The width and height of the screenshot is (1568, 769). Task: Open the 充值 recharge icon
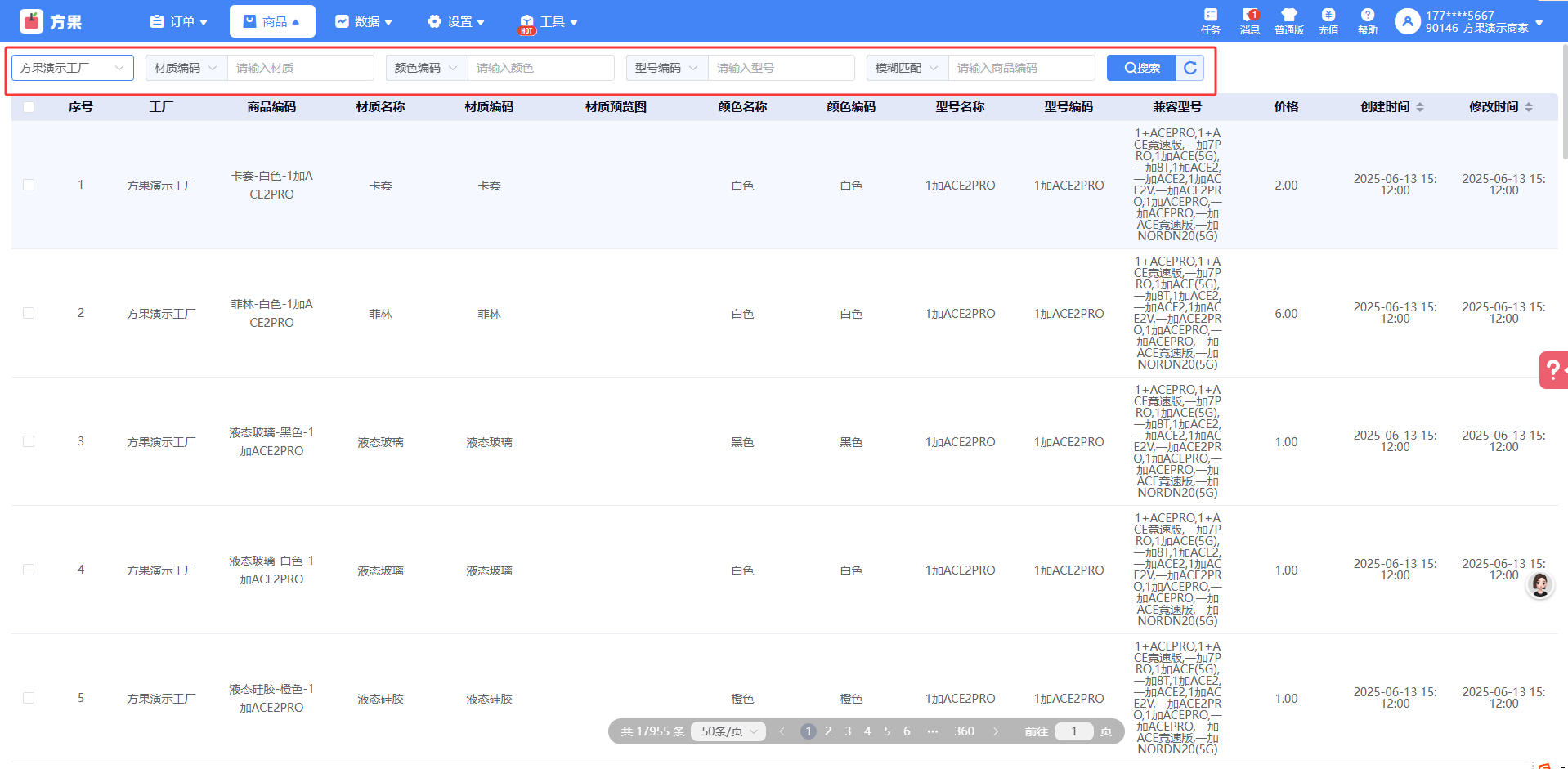pos(1328,21)
